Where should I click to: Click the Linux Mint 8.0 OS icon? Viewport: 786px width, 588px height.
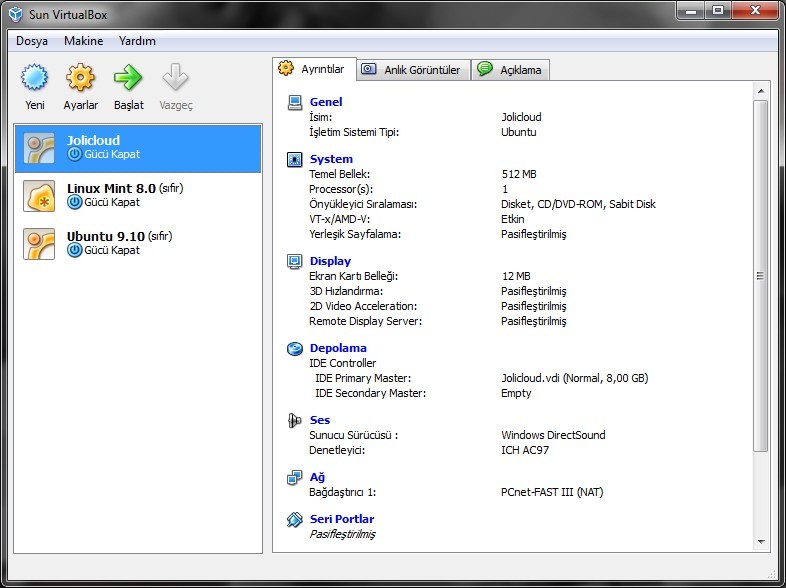pos(39,196)
